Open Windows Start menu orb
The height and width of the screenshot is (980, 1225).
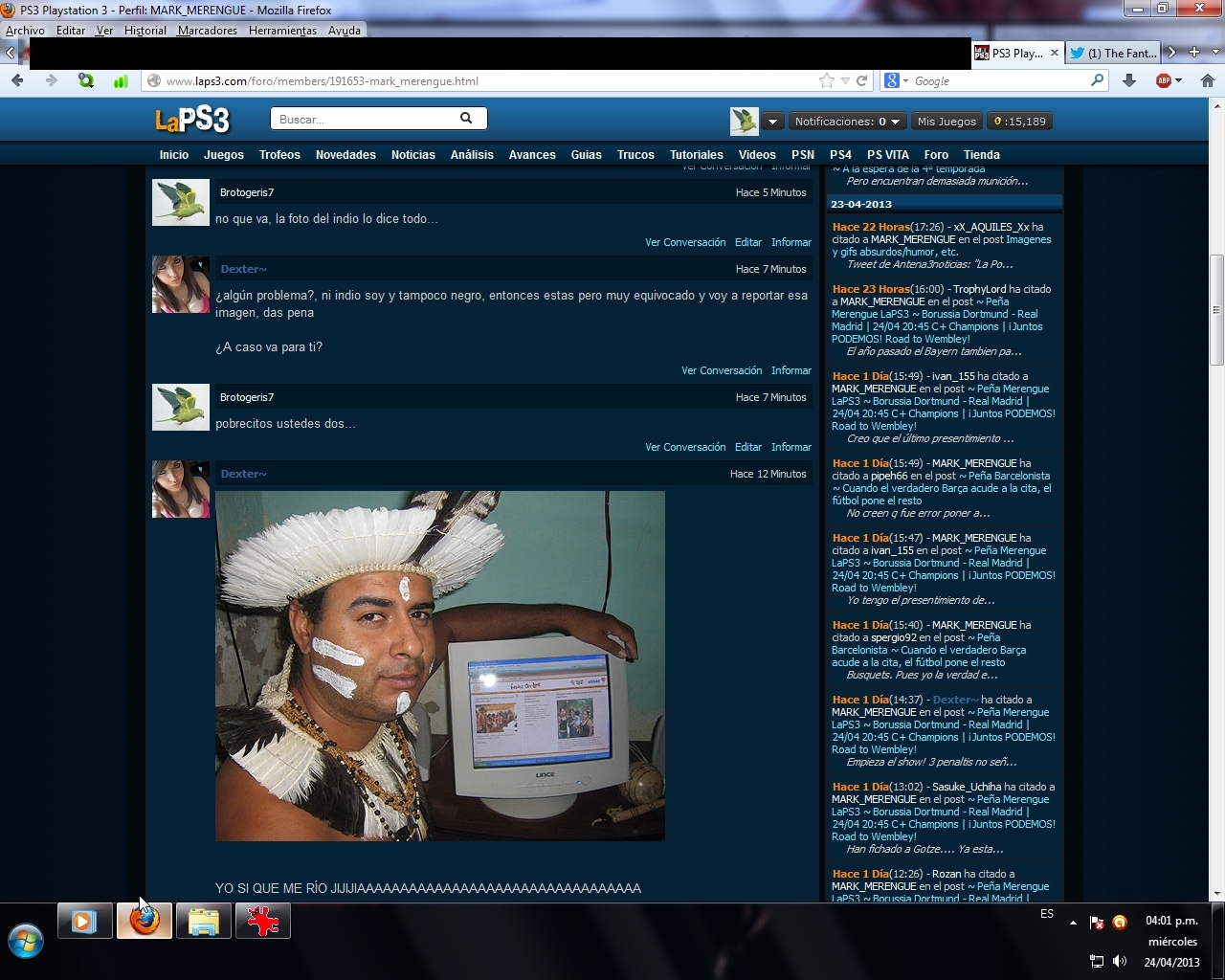tap(26, 940)
